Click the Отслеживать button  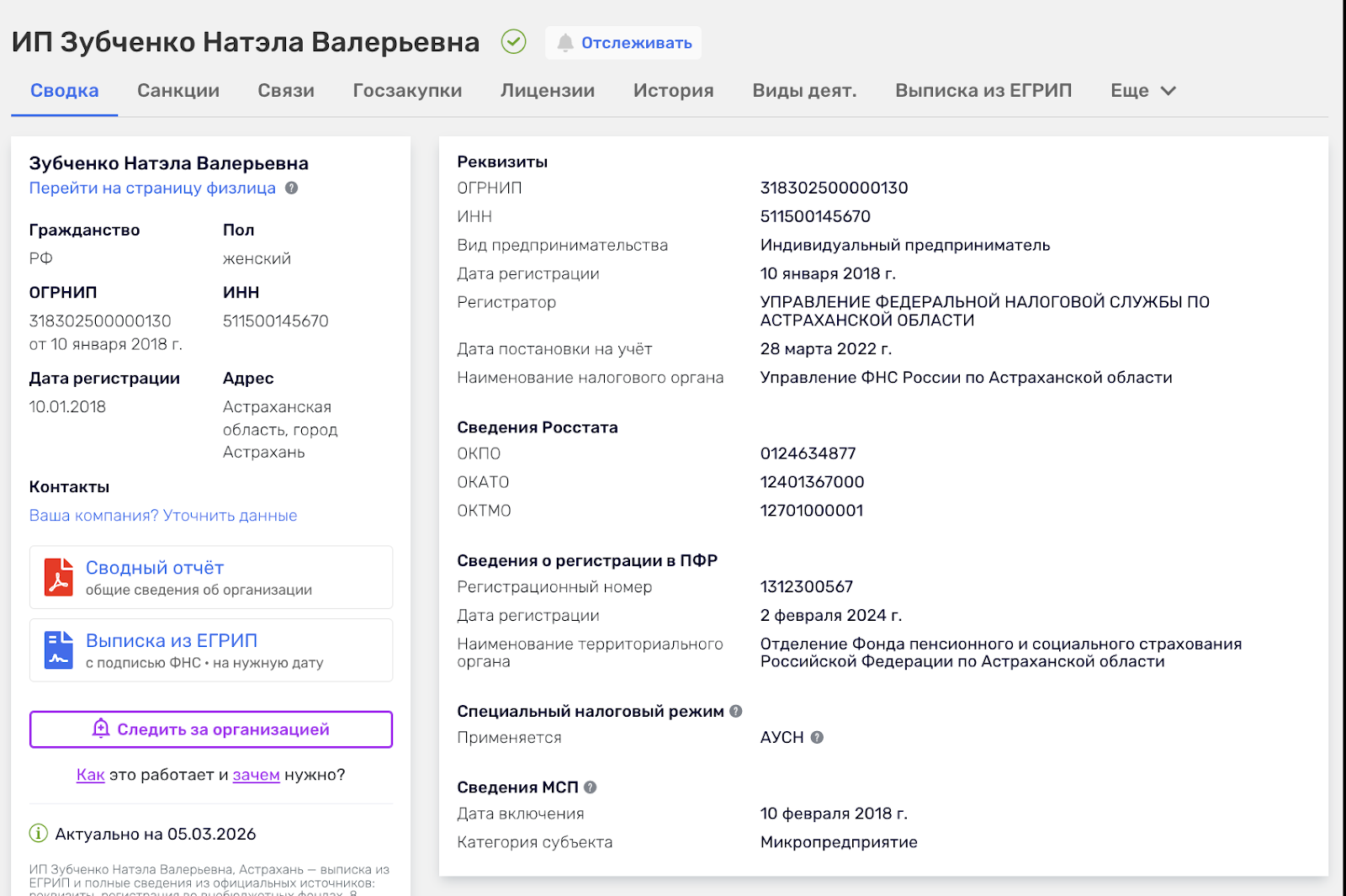623,43
